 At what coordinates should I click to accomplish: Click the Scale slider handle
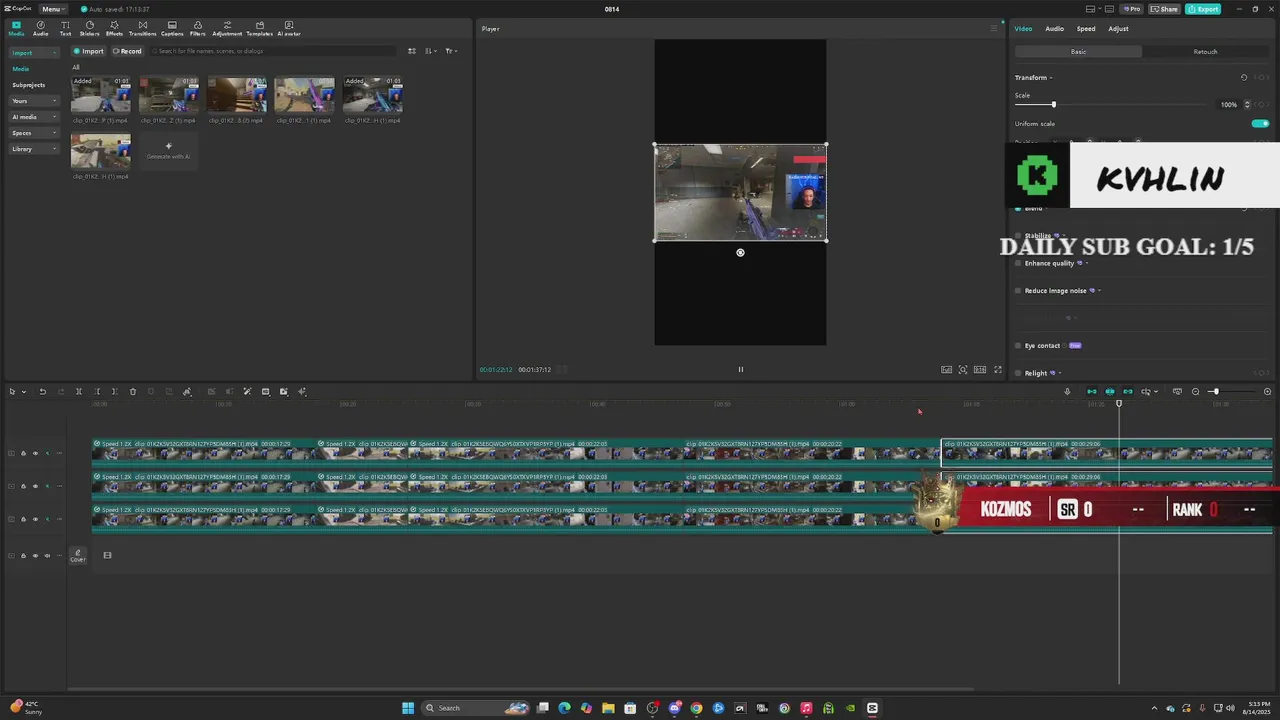pos(1053,105)
